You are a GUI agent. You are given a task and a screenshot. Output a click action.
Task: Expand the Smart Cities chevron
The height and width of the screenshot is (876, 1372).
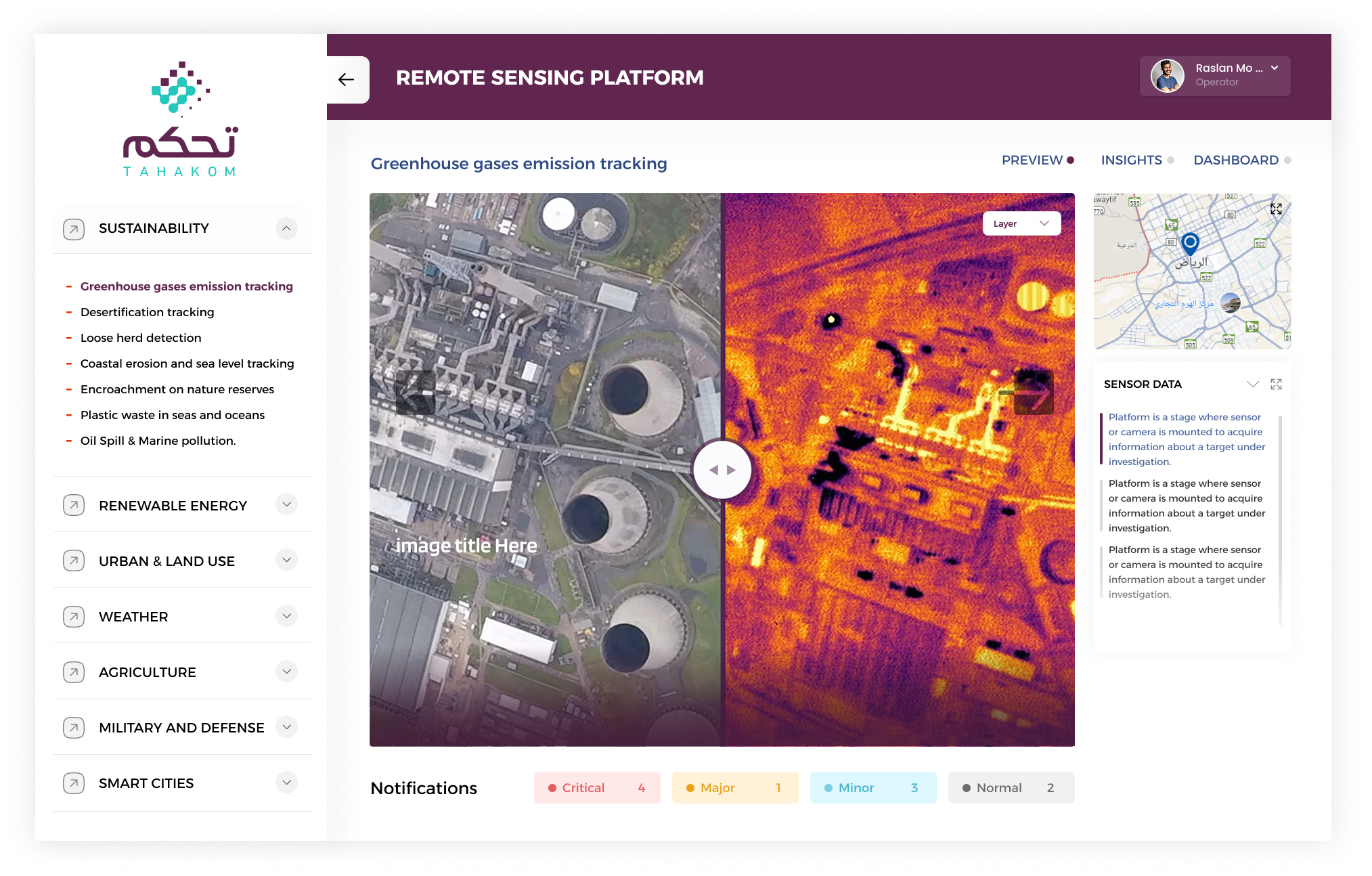[286, 782]
